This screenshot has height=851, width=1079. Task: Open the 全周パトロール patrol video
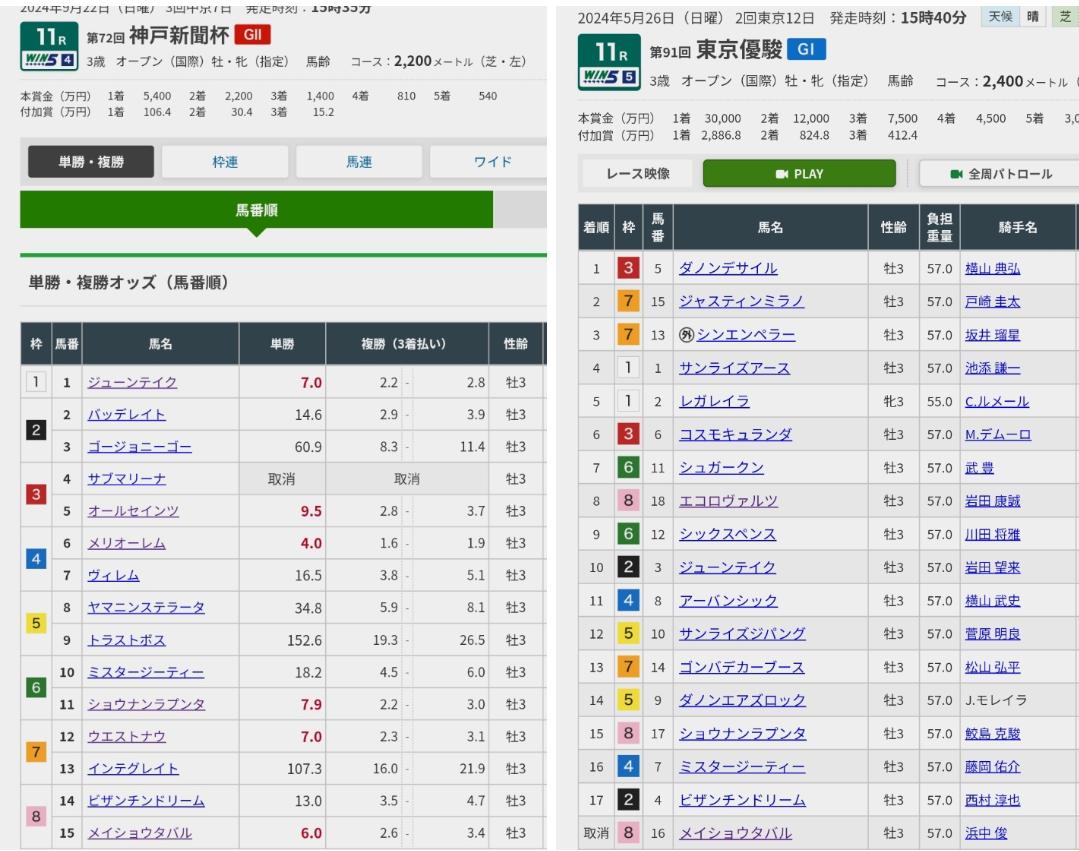coord(996,174)
